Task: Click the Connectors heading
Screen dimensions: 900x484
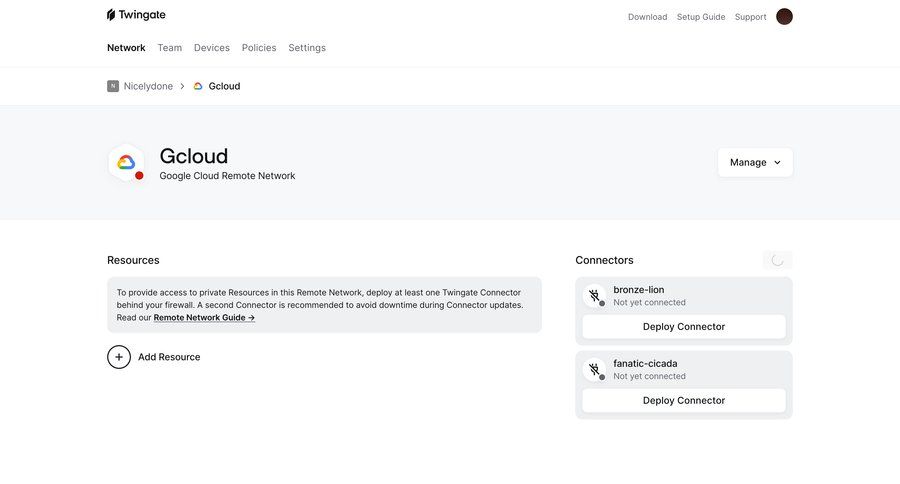Action: (604, 260)
